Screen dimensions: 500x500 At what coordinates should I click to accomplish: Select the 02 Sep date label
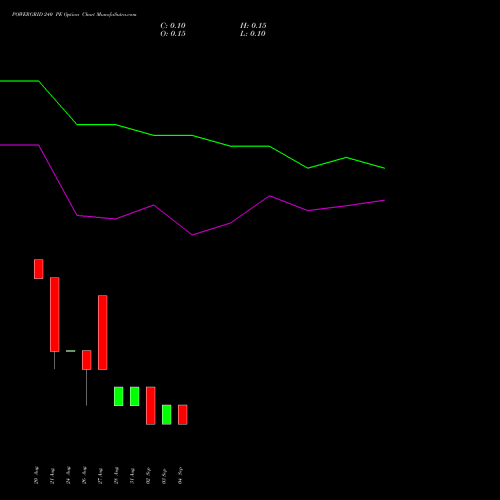148,475
